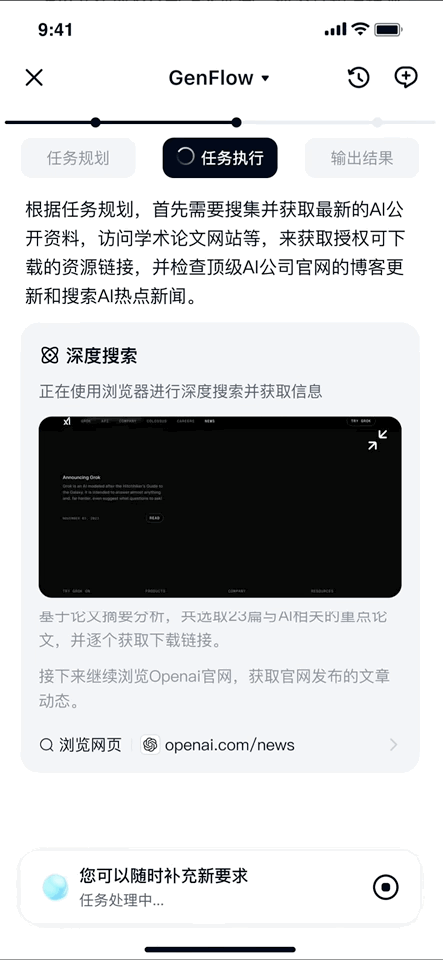The width and height of the screenshot is (443, 960).
Task: Tap the battery indicator in status bar
Action: (388, 29)
